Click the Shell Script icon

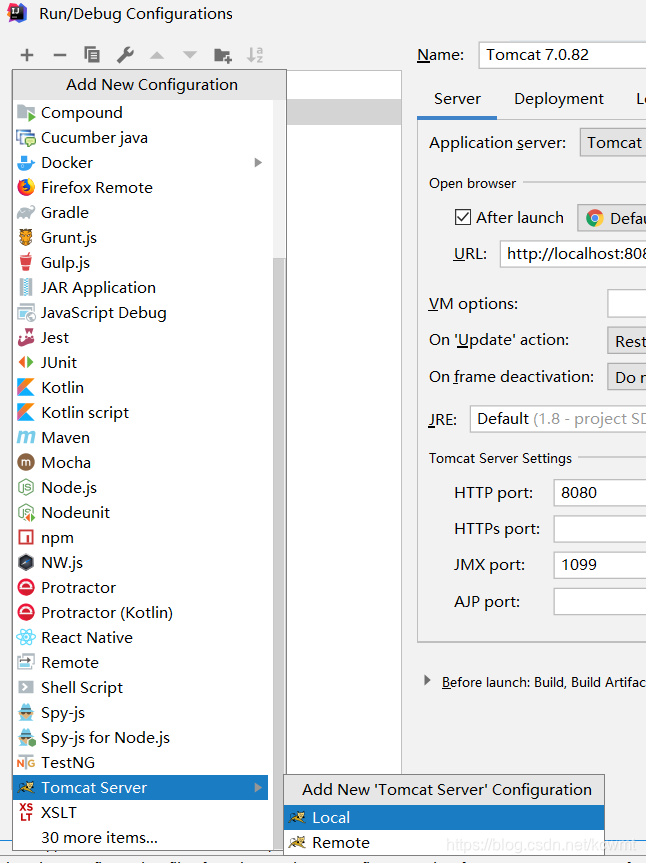click(26, 687)
